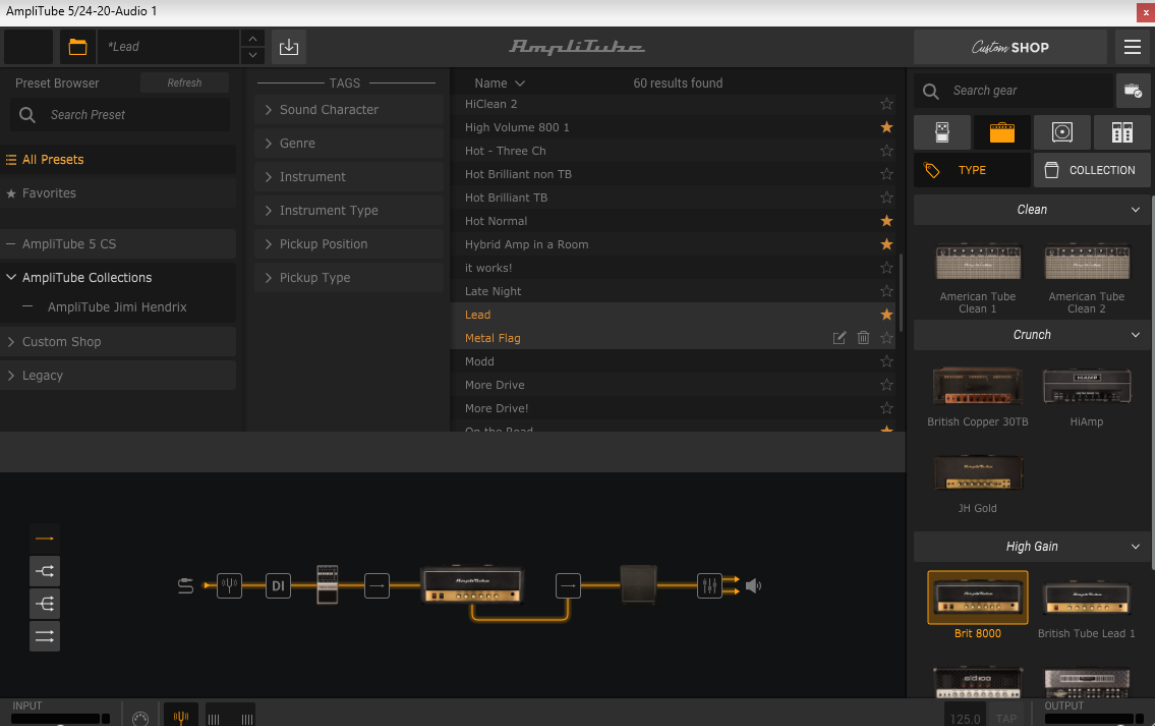This screenshot has height=726, width=1155.
Task: Select the two-way split routing icon
Action: point(45,571)
